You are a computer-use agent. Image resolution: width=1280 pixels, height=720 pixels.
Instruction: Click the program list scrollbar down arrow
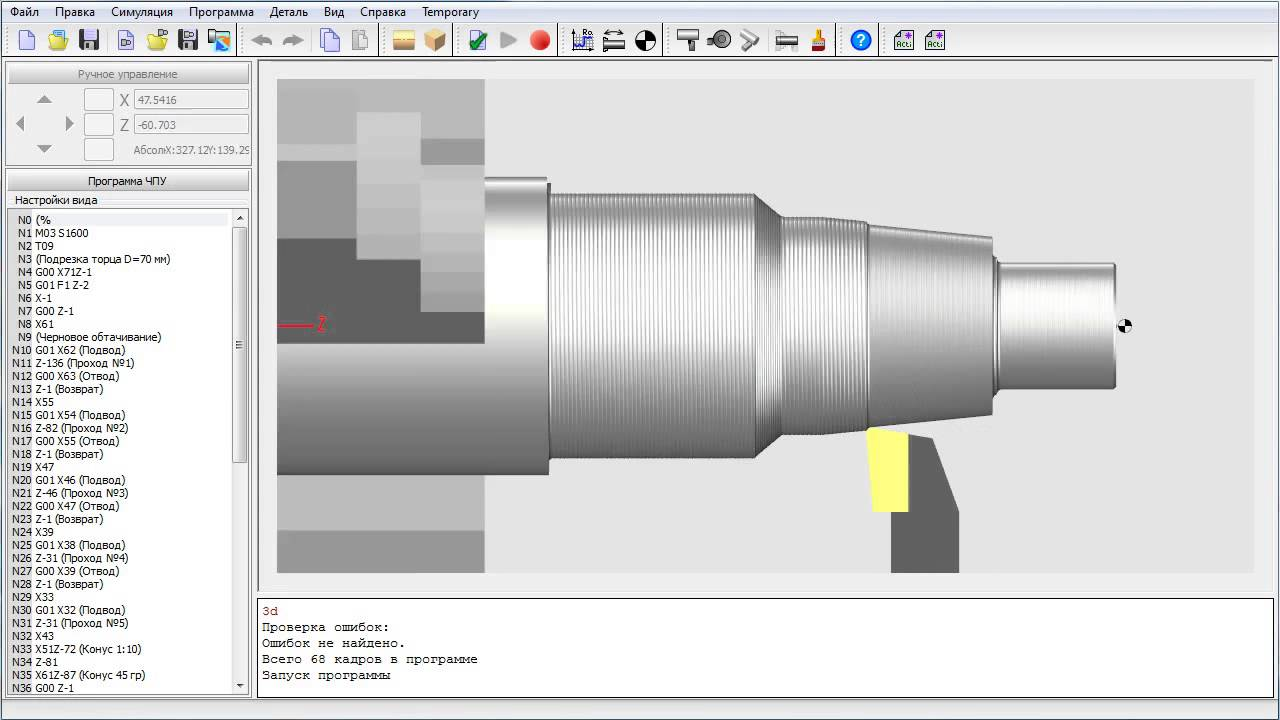pyautogui.click(x=240, y=685)
